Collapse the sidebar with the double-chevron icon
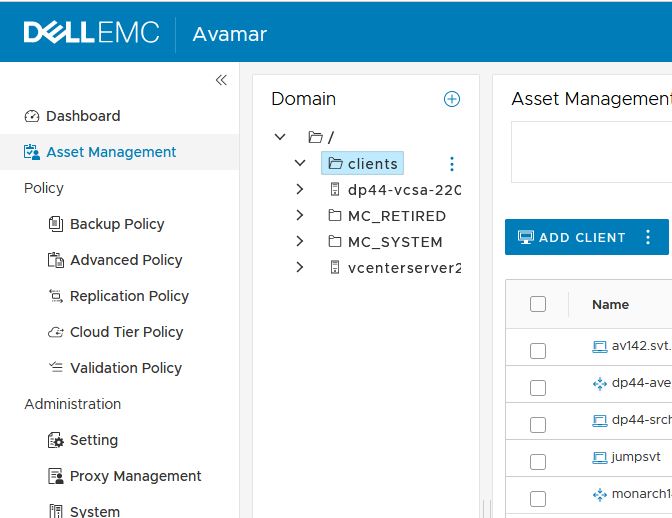The height and width of the screenshot is (518, 672). tap(221, 80)
